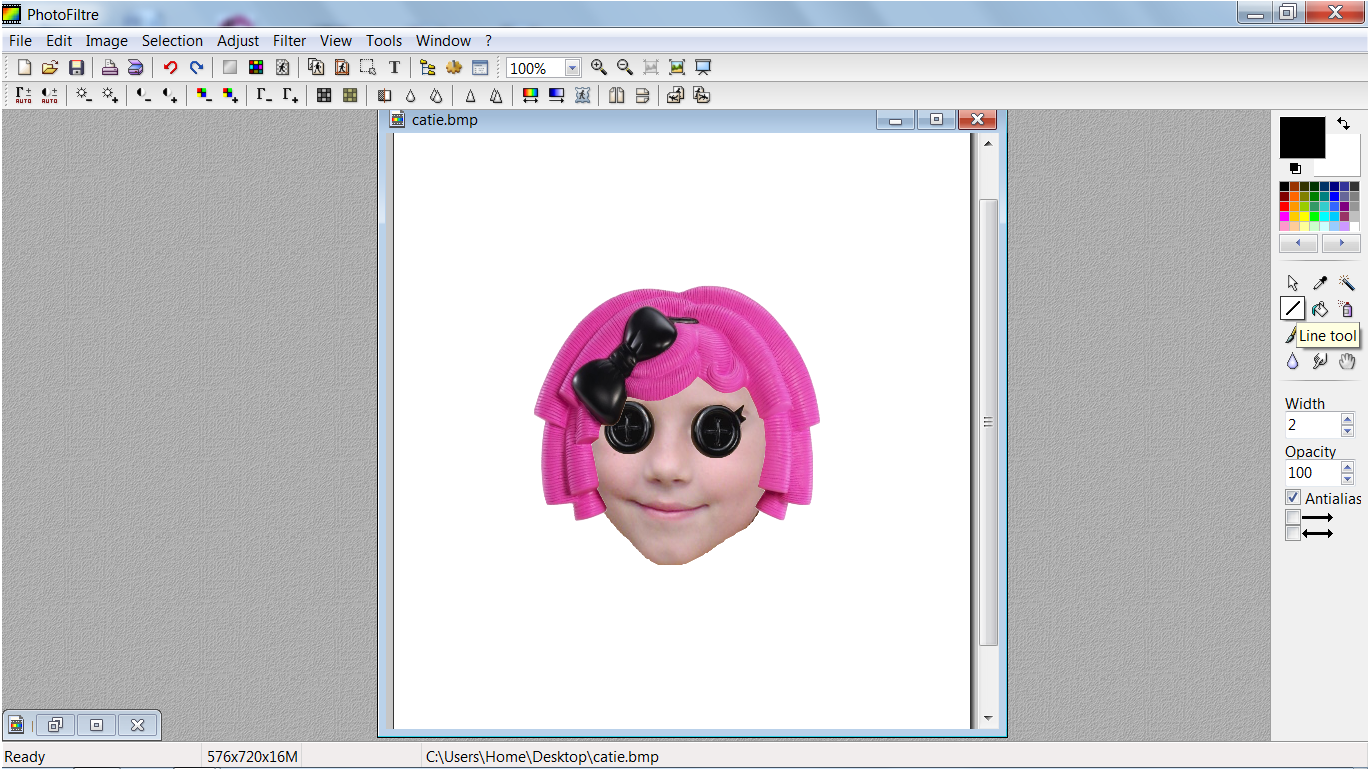Toggle the Antialias checkbox

(1293, 497)
